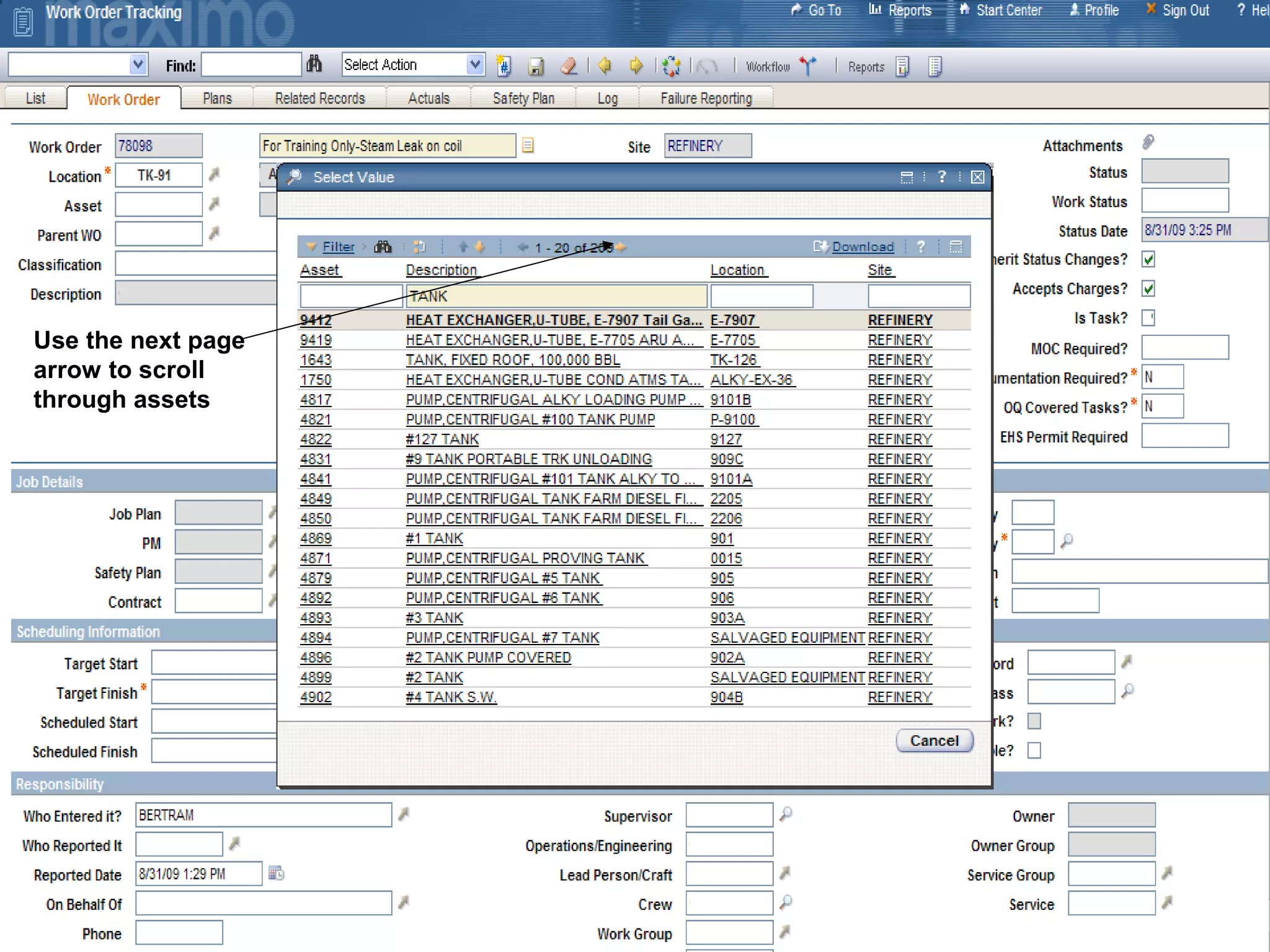This screenshot has width=1270, height=952.
Task: Open Lead Person/Craft detail arrow
Action: click(x=786, y=873)
